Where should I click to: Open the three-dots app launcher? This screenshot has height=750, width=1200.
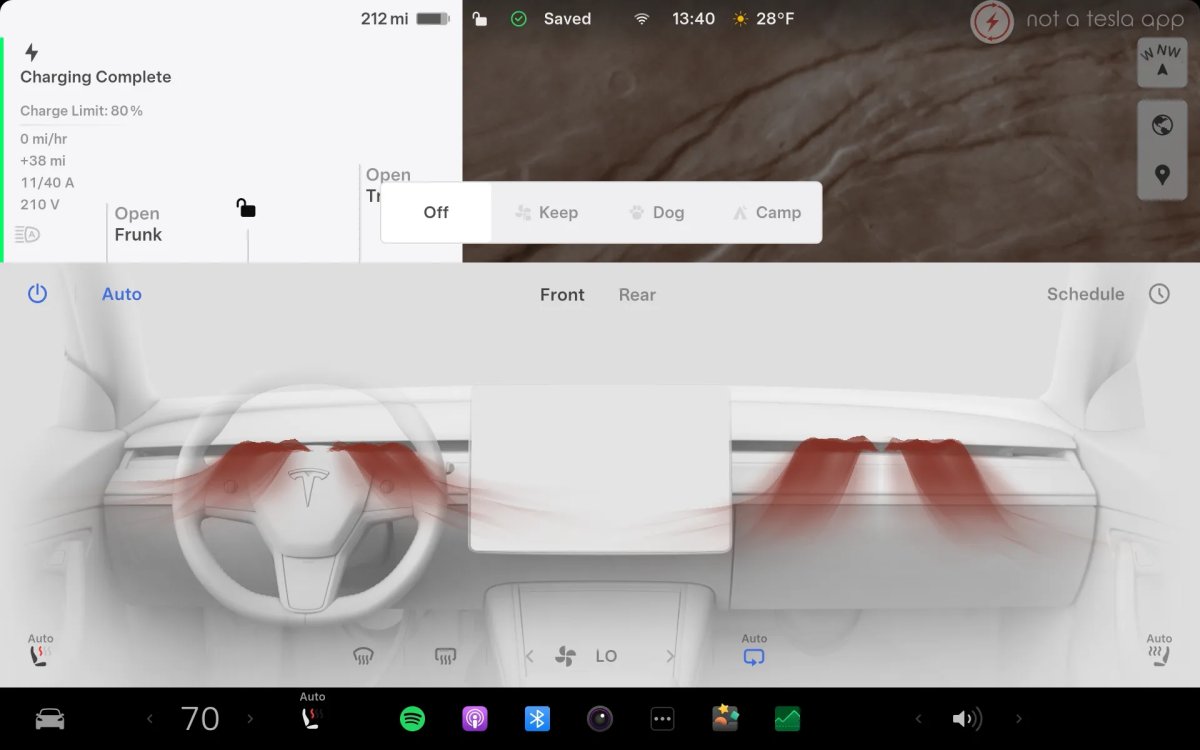click(x=662, y=719)
